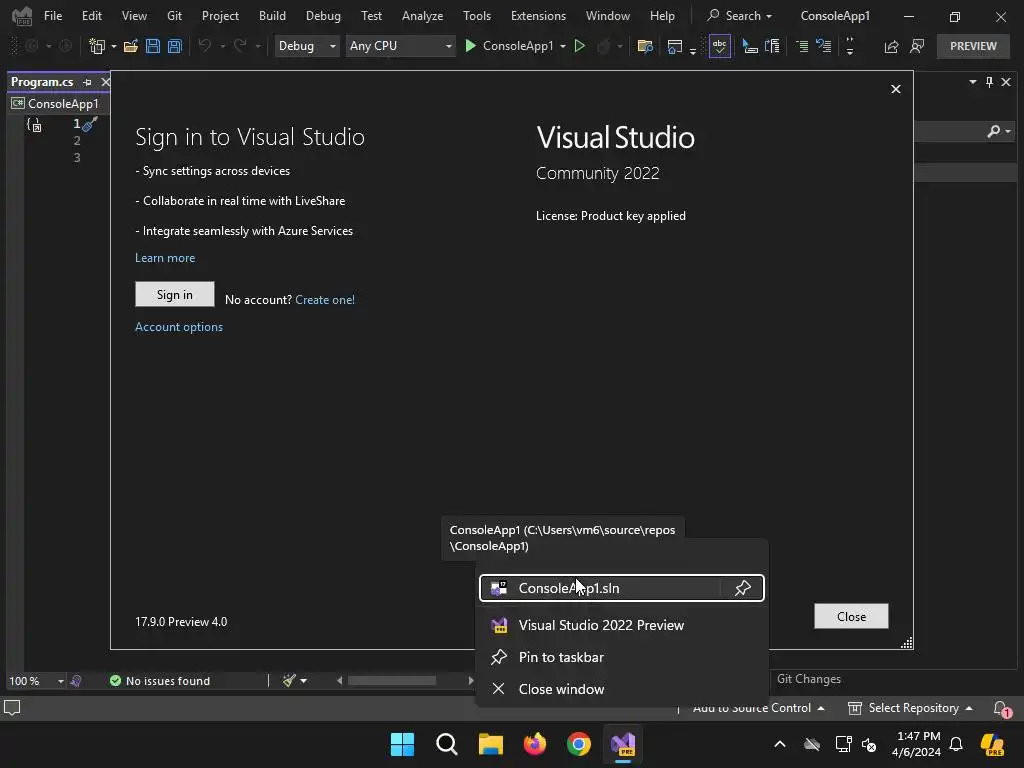Click the Save All toolbar icon
Screen dimensions: 1024x768
click(175, 46)
